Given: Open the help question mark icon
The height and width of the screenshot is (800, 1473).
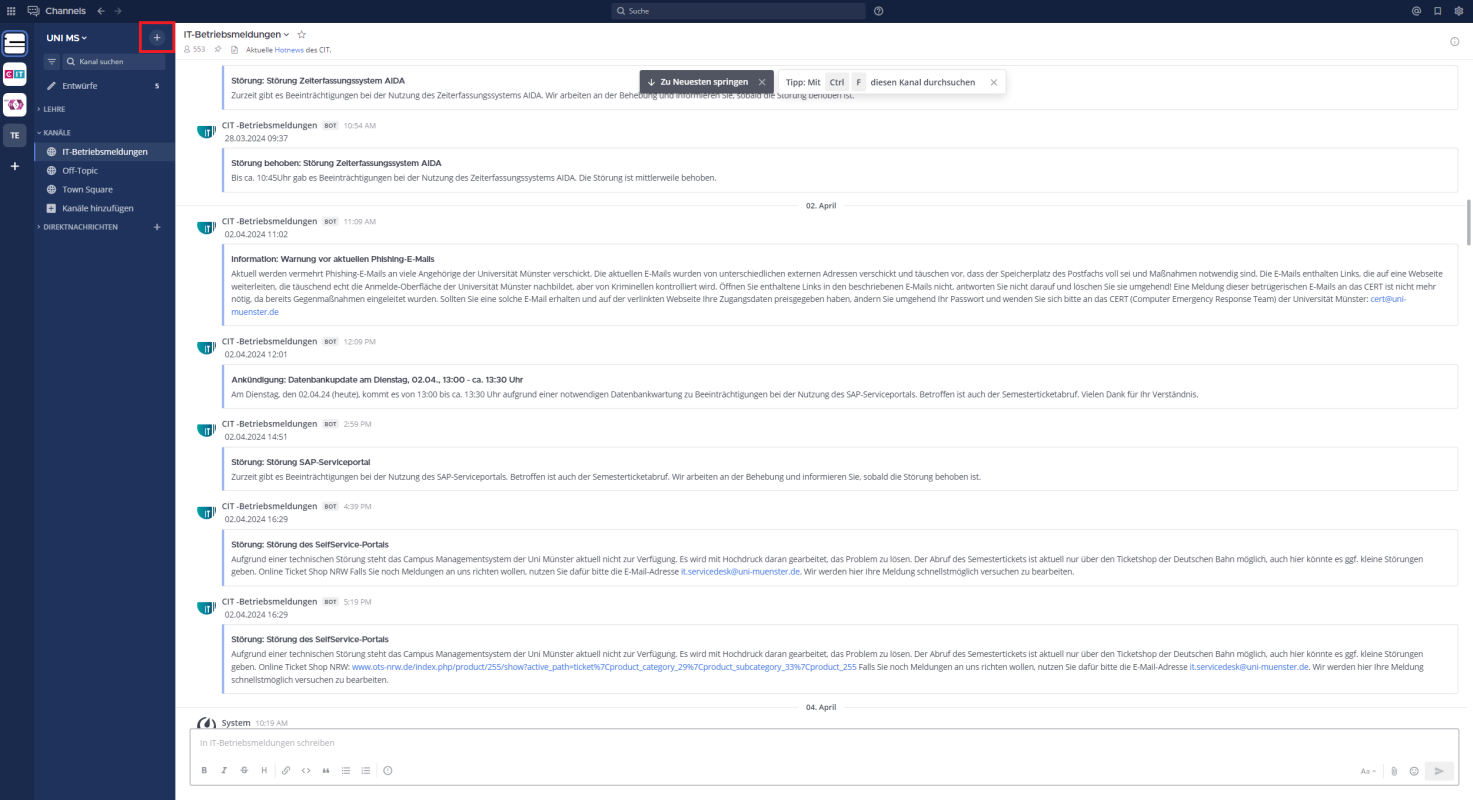Looking at the screenshot, I should point(878,11).
